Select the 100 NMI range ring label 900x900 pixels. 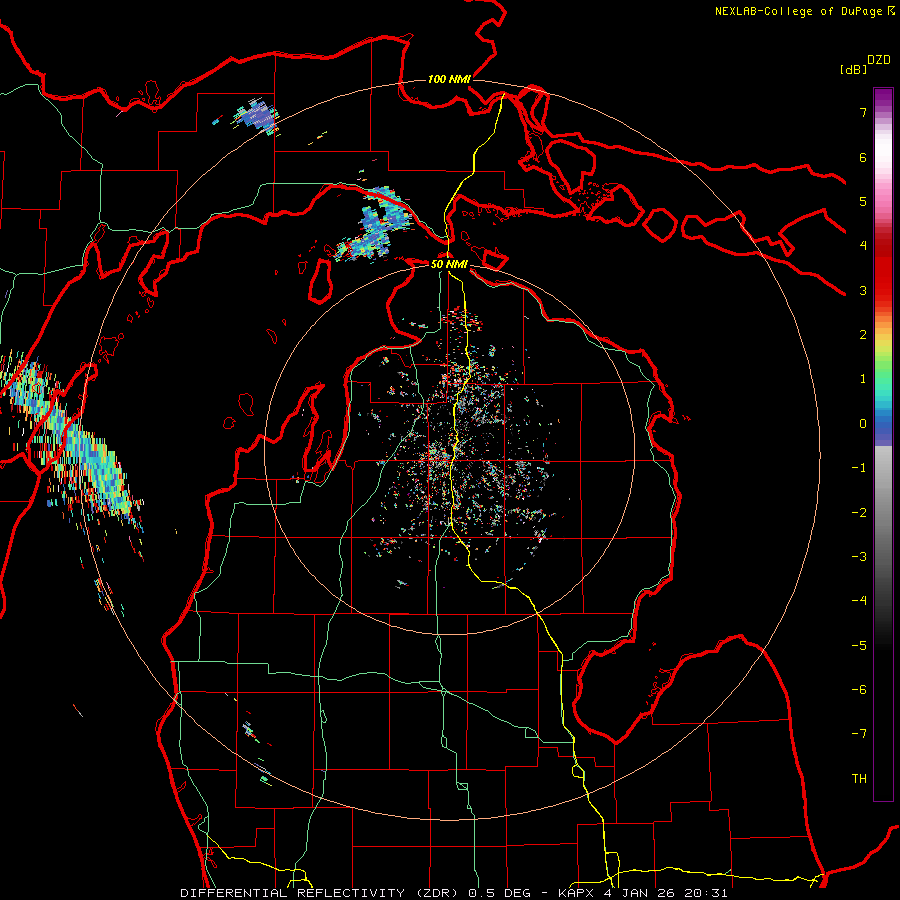tap(449, 79)
